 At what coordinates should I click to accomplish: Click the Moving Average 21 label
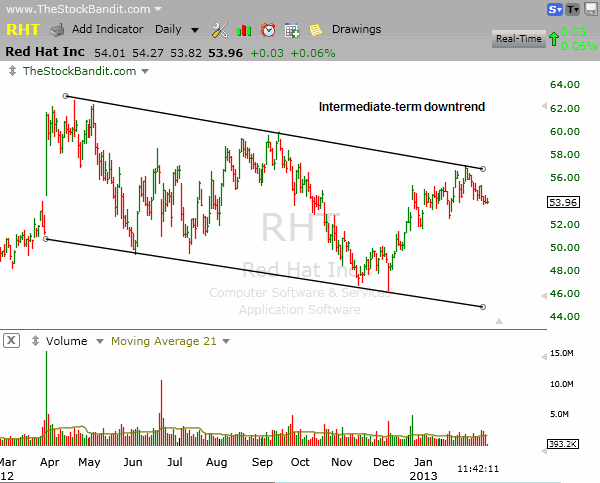(x=164, y=341)
